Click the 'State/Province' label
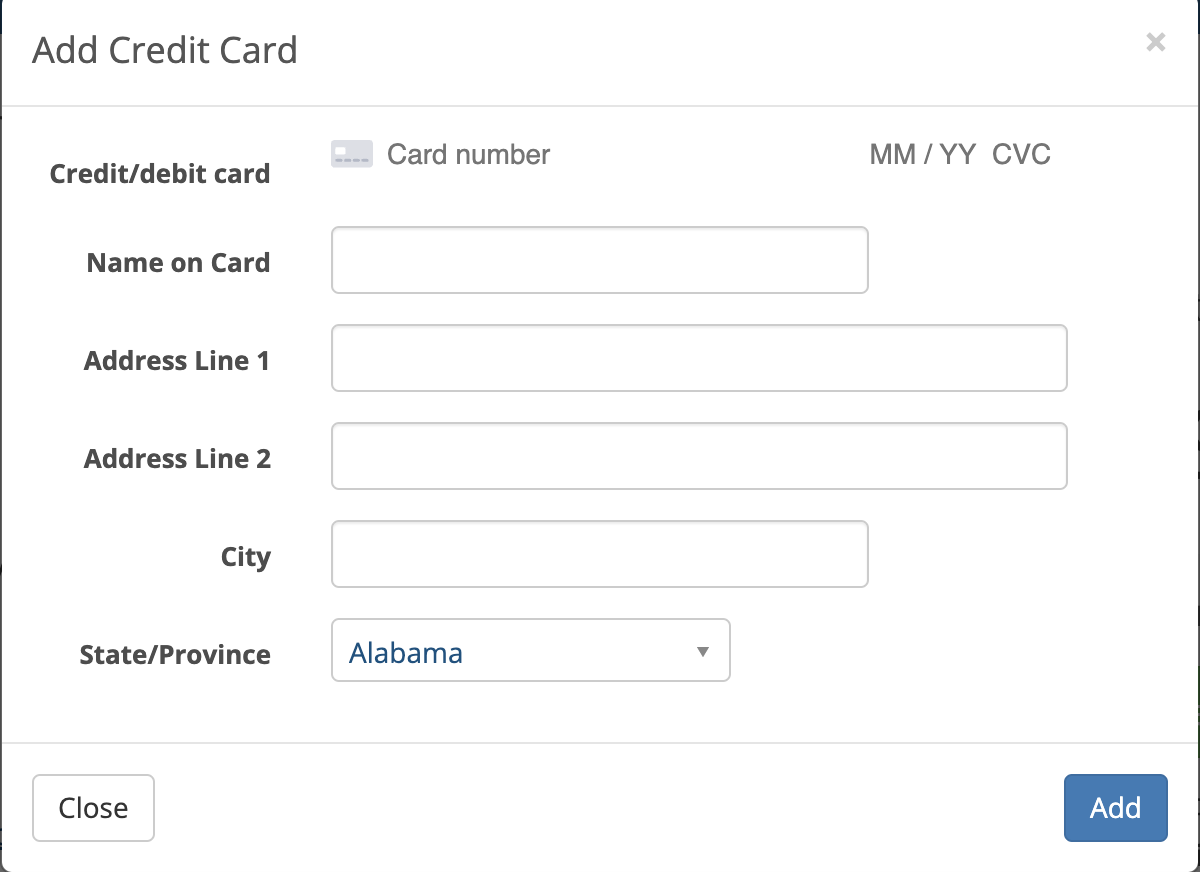This screenshot has width=1200, height=872. coord(175,655)
